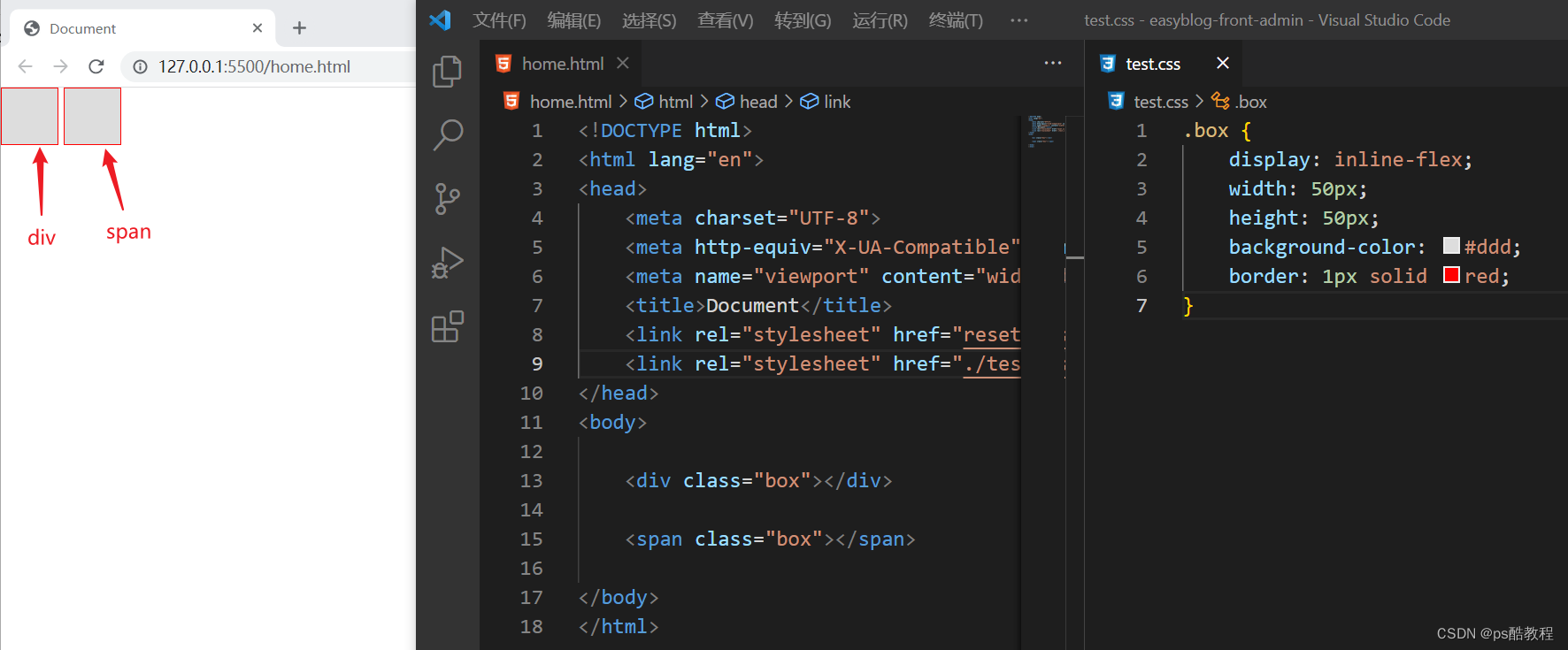Image resolution: width=1568 pixels, height=650 pixels.
Task: Click the meta charset UTF-8 line
Action: pos(753,218)
